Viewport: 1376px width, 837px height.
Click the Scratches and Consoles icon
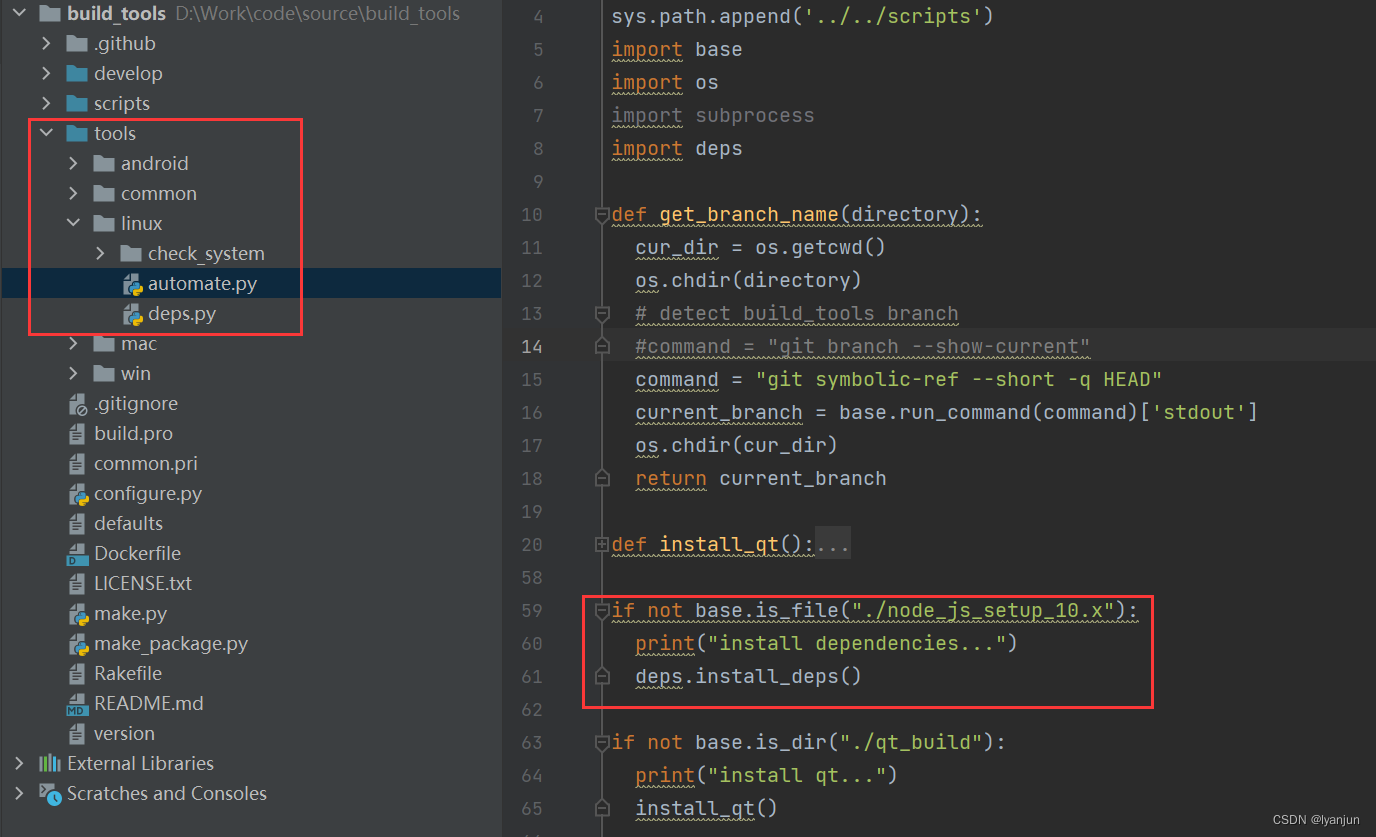point(50,793)
